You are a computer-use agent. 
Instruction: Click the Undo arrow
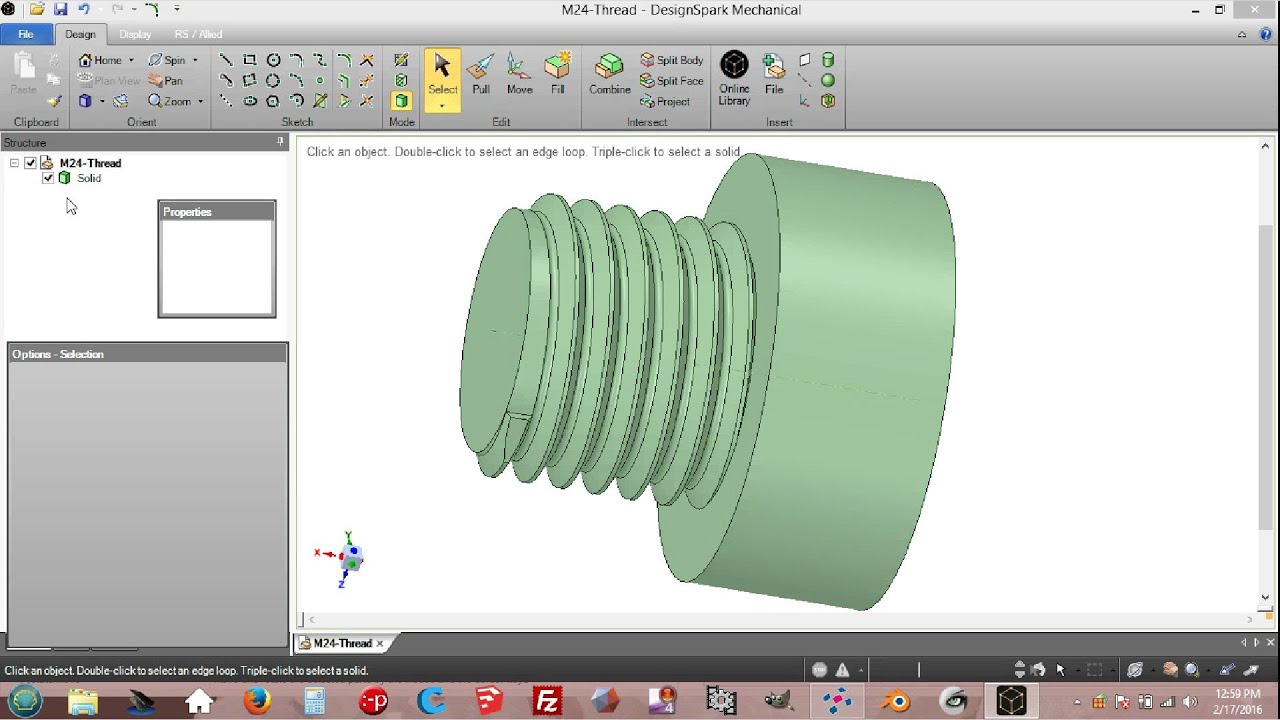pyautogui.click(x=84, y=9)
